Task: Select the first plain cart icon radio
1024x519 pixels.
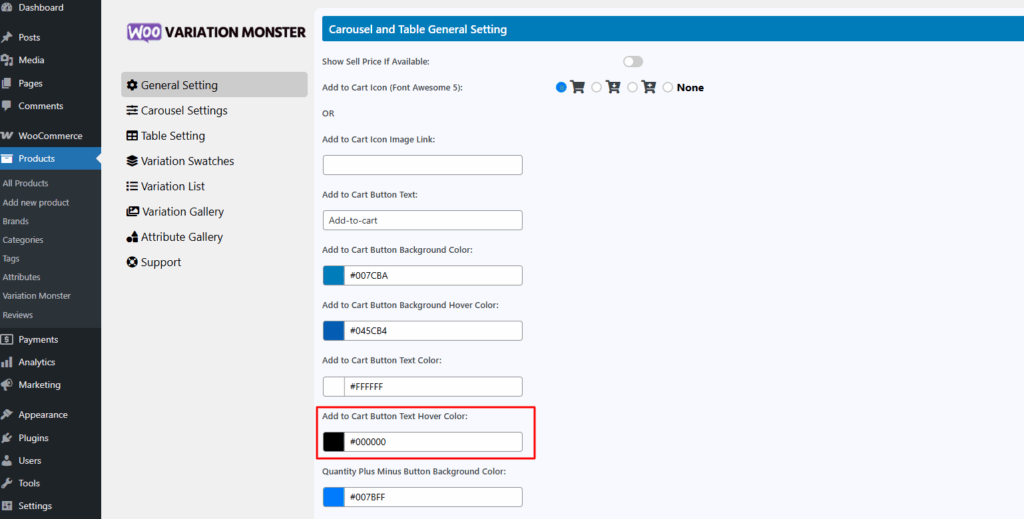Action: [561, 87]
